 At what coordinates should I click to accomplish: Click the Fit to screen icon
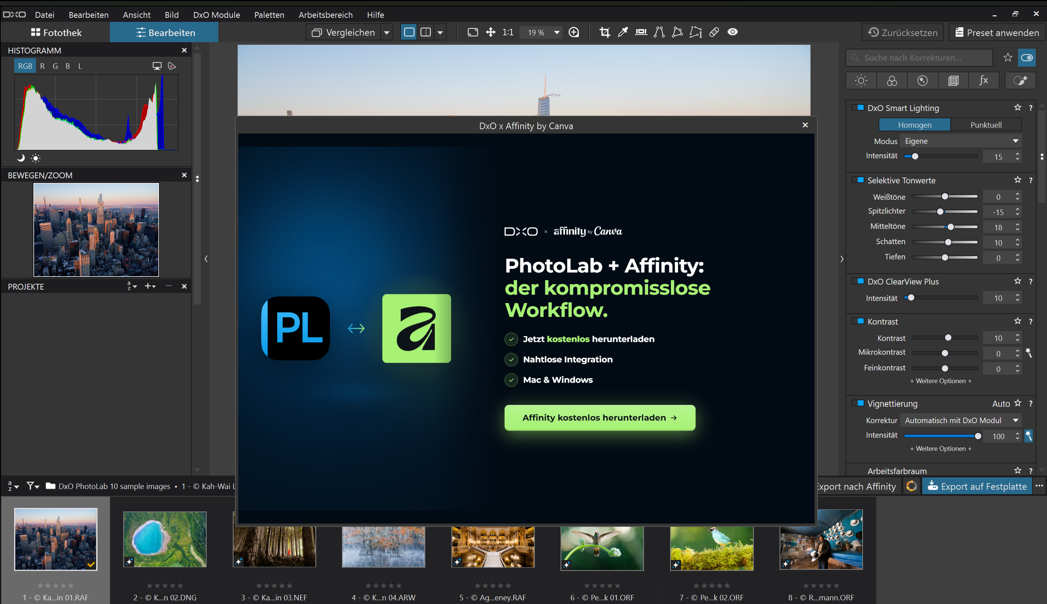(472, 32)
